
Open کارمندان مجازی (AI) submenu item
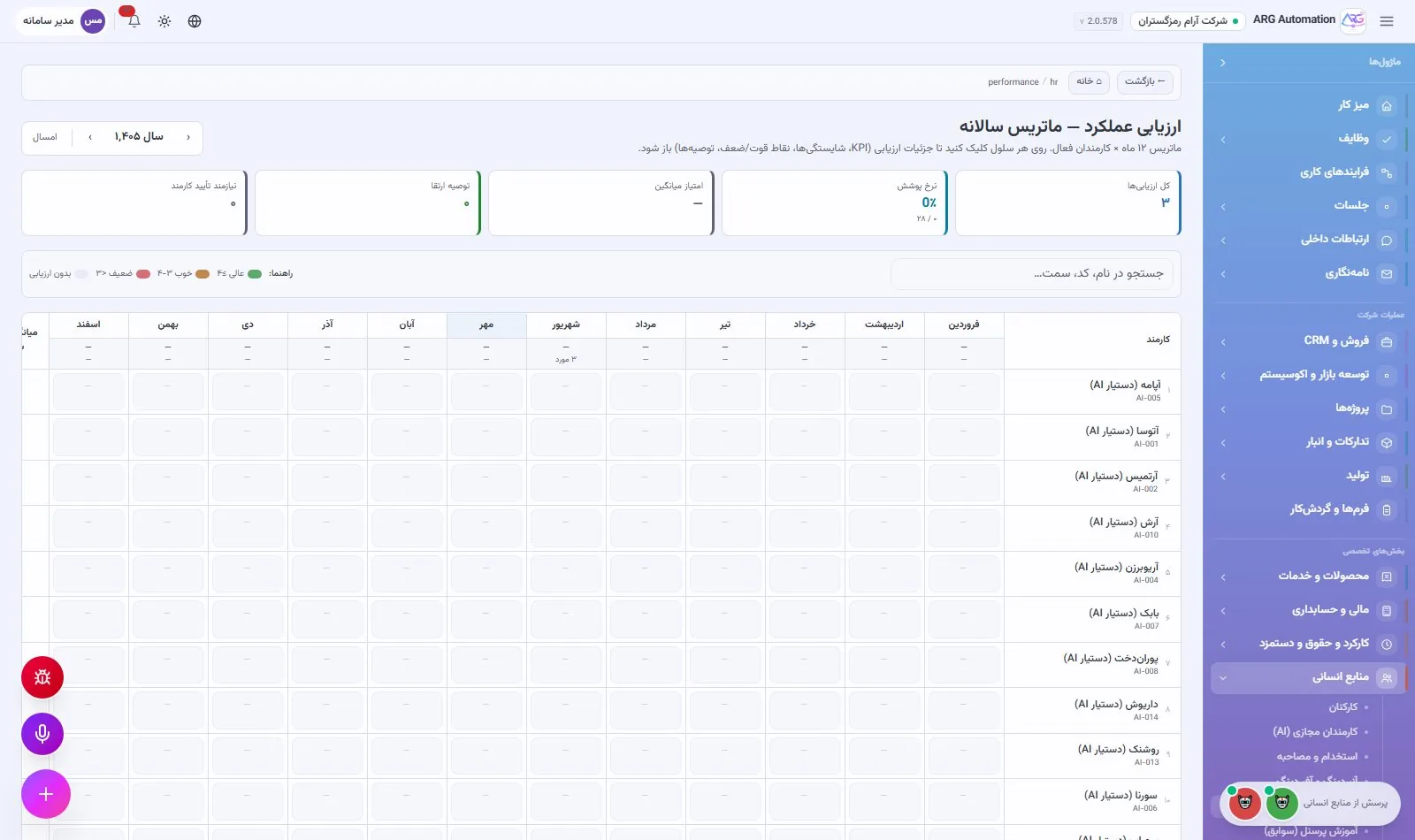[x=1314, y=731]
